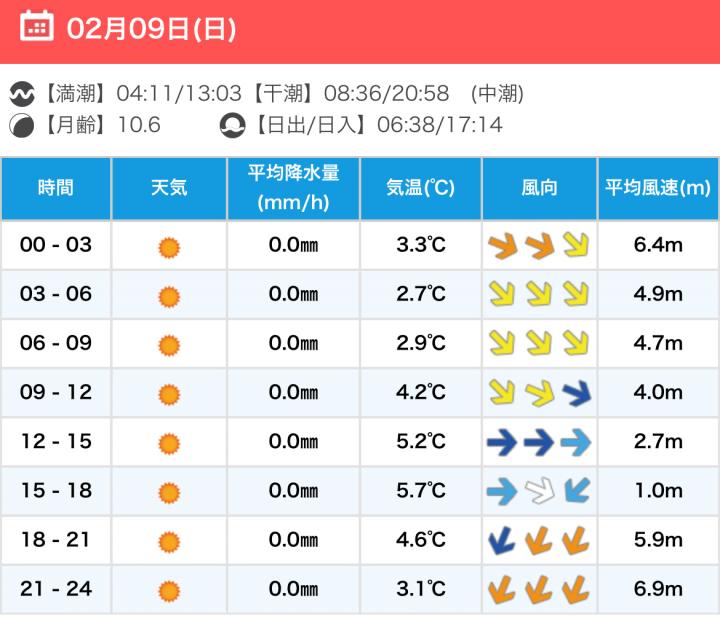Click the 風向 column header
Image resolution: width=720 pixels, height=617 pixels.
coord(540,188)
